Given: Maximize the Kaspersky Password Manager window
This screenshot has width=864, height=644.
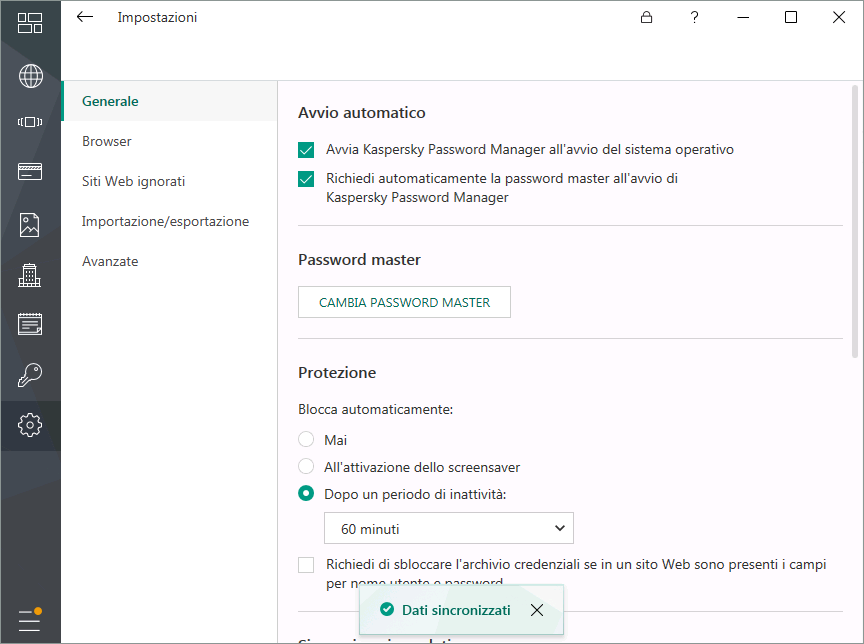Looking at the screenshot, I should click(x=791, y=18).
